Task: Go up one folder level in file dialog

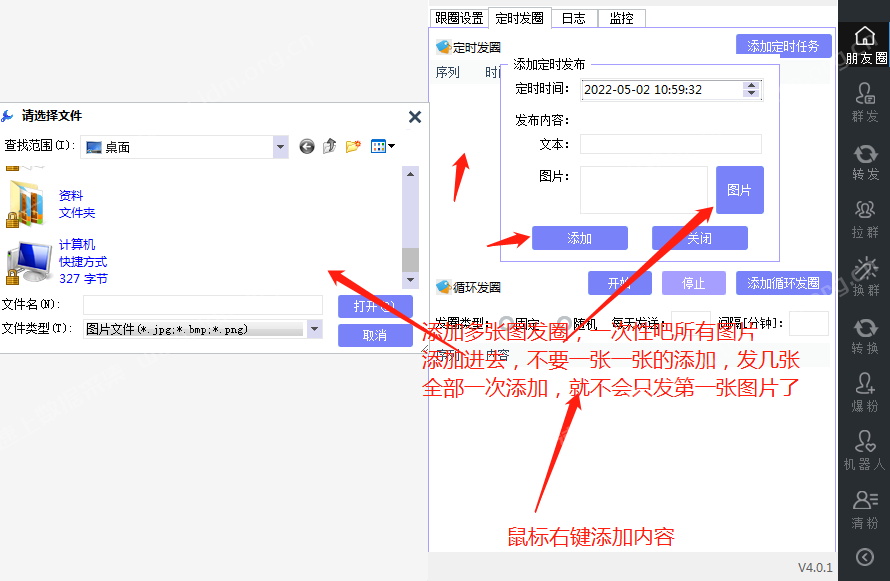Action: 330,146
